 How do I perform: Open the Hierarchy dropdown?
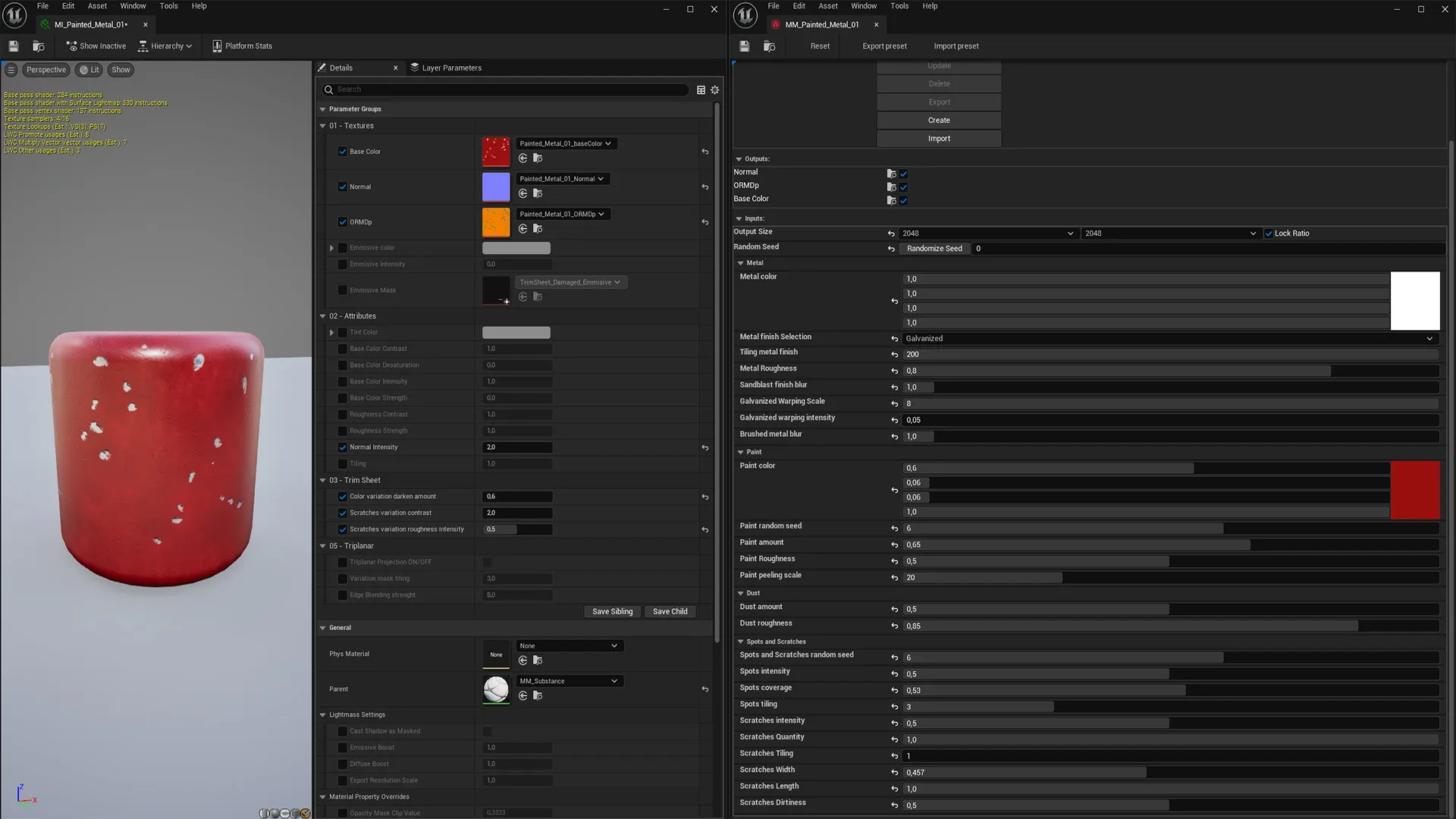165,46
